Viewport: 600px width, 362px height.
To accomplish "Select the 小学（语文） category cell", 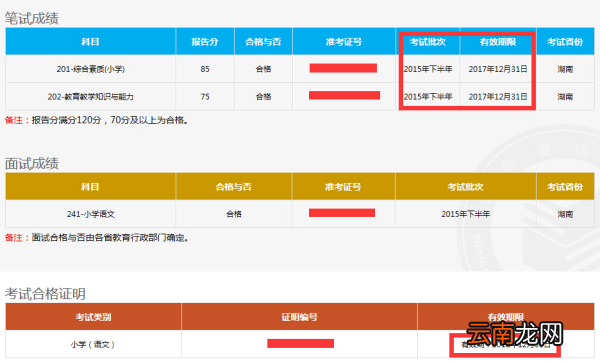I will pyautogui.click(x=93, y=344).
